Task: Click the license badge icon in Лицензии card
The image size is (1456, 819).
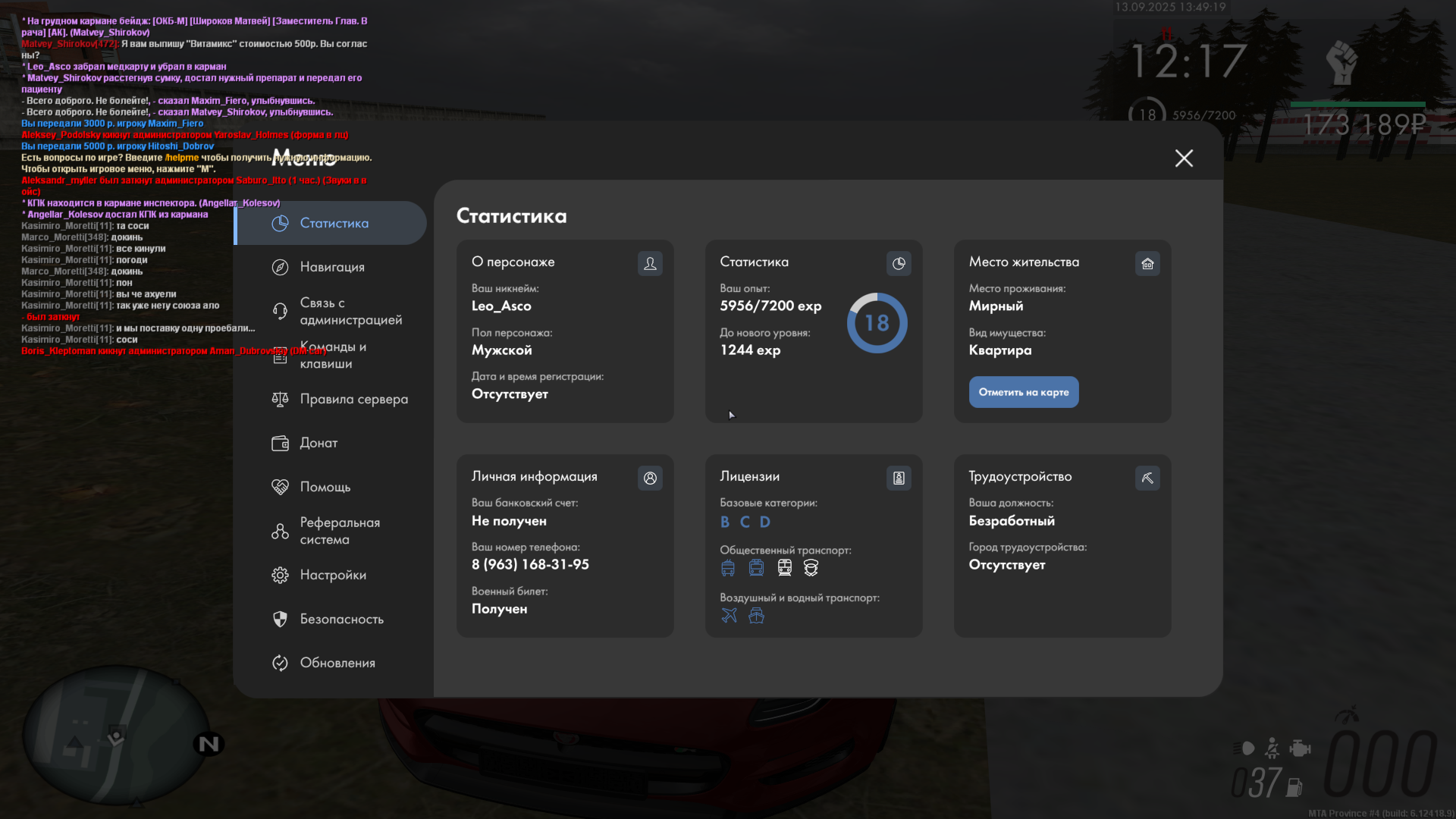Action: 899,478
